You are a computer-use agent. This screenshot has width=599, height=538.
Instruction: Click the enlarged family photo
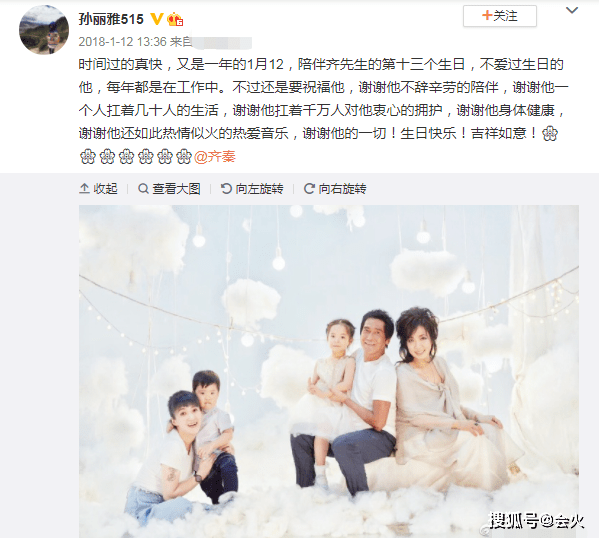pos(329,371)
